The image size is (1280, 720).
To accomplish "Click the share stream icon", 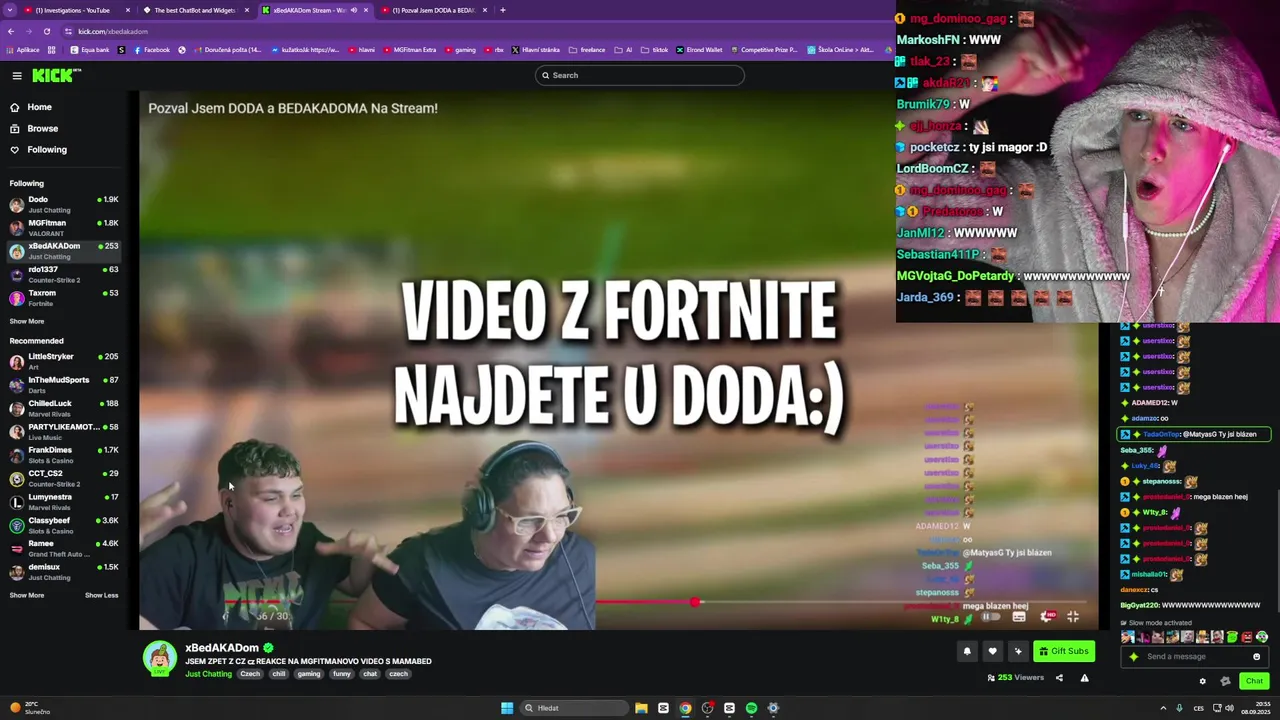I will 1059,678.
